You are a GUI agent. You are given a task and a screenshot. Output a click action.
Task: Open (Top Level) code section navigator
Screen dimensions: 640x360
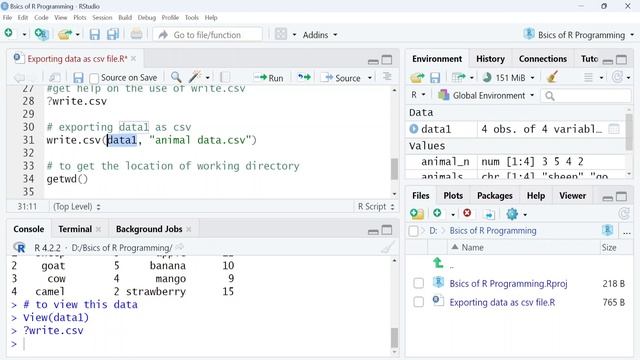pos(77,207)
